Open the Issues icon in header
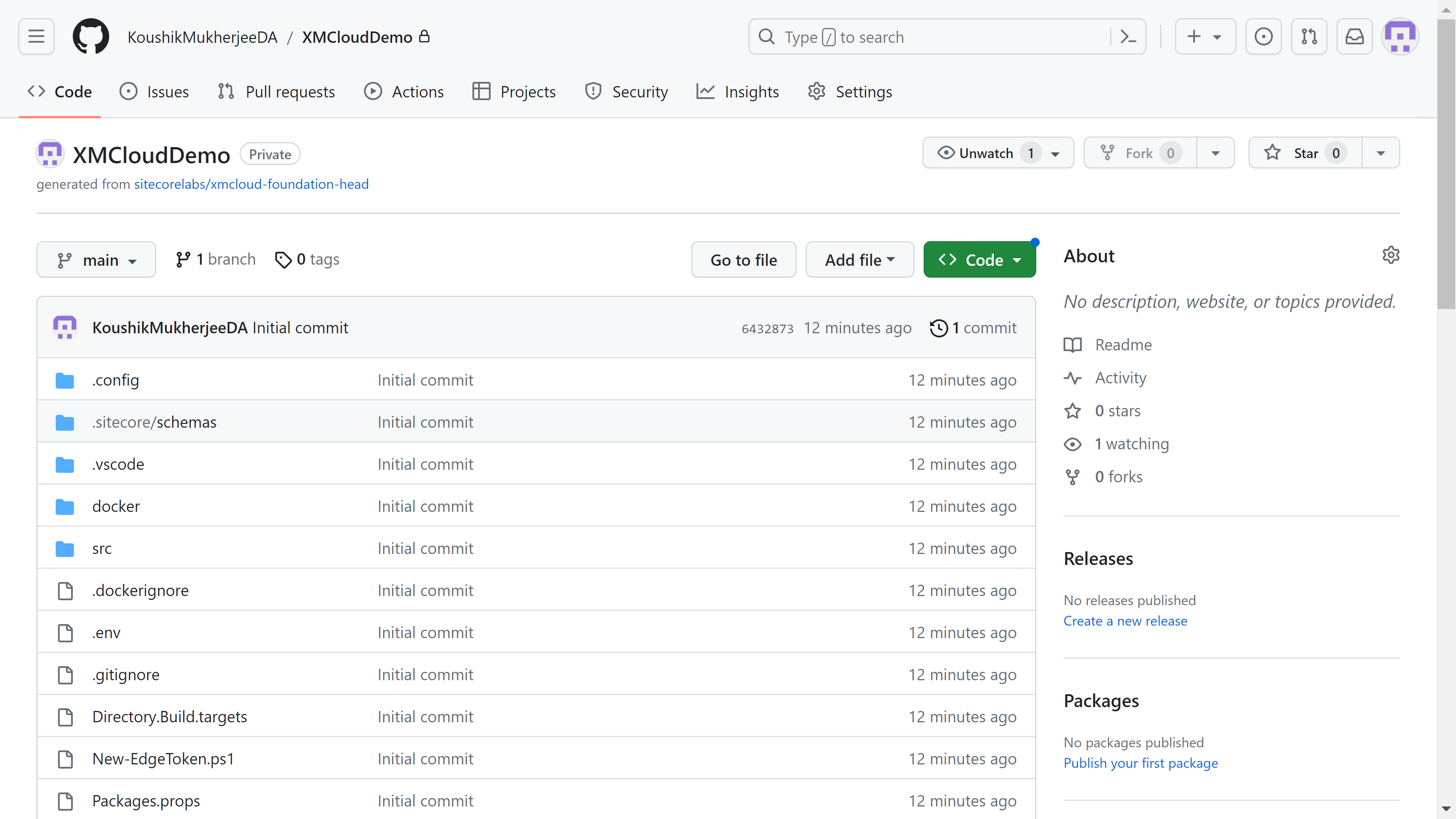1456x819 pixels. click(x=1263, y=37)
